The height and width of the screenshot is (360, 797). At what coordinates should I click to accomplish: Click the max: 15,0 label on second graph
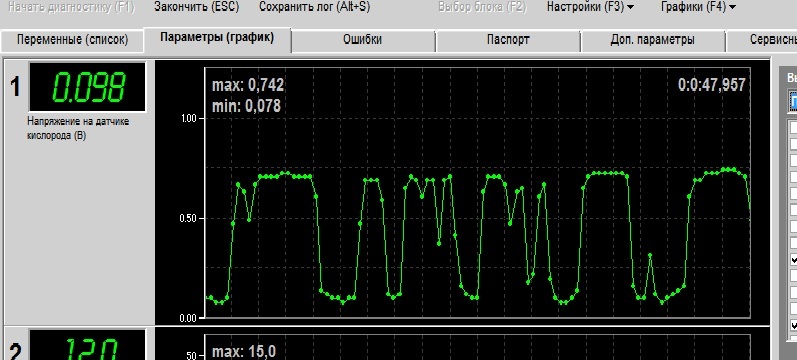(243, 351)
